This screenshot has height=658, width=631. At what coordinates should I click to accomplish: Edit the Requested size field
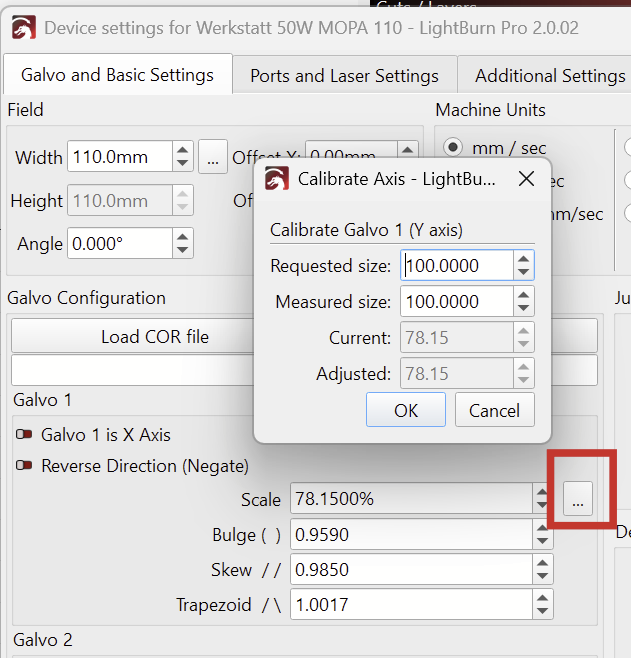click(457, 265)
